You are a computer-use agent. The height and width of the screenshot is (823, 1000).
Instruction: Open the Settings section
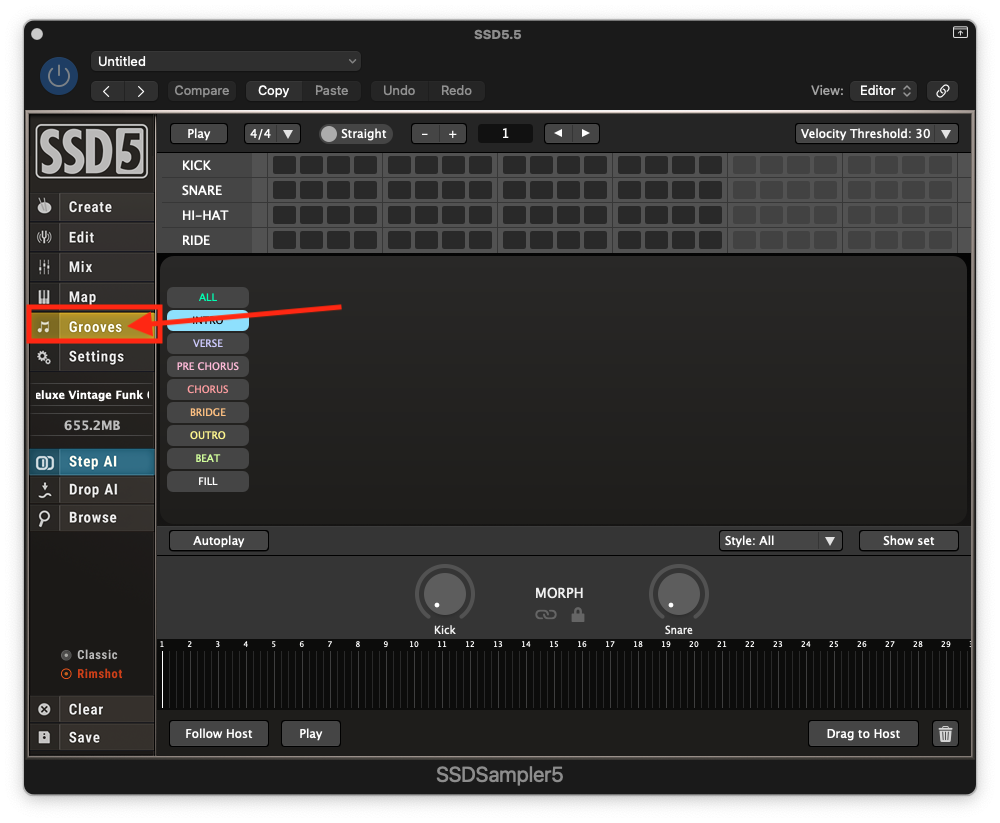(x=92, y=357)
